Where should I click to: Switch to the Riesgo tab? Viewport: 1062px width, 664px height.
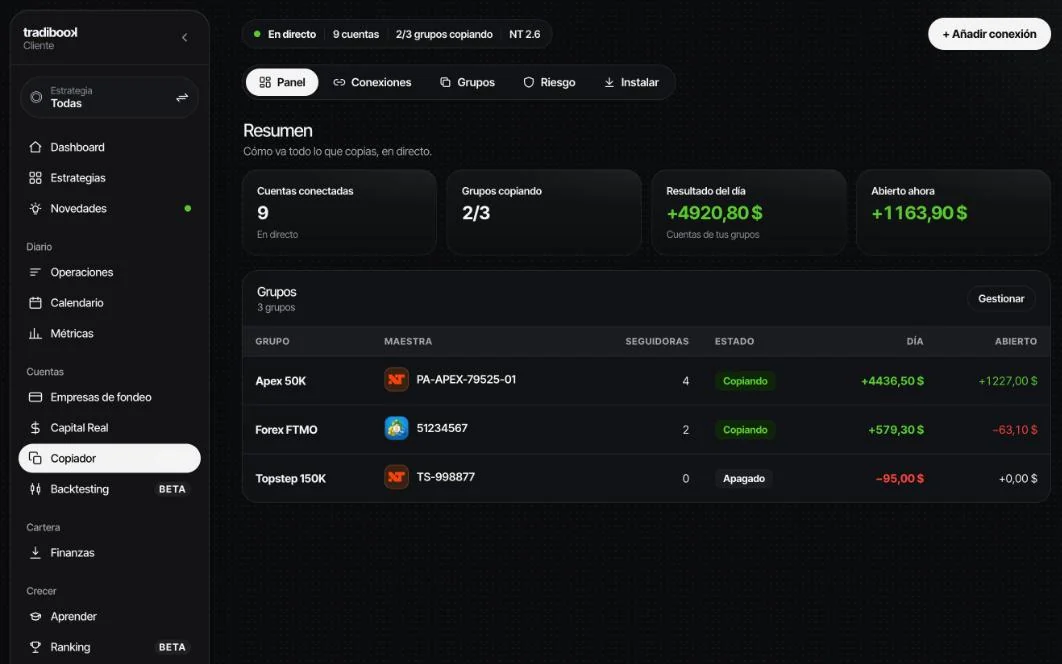coord(549,82)
